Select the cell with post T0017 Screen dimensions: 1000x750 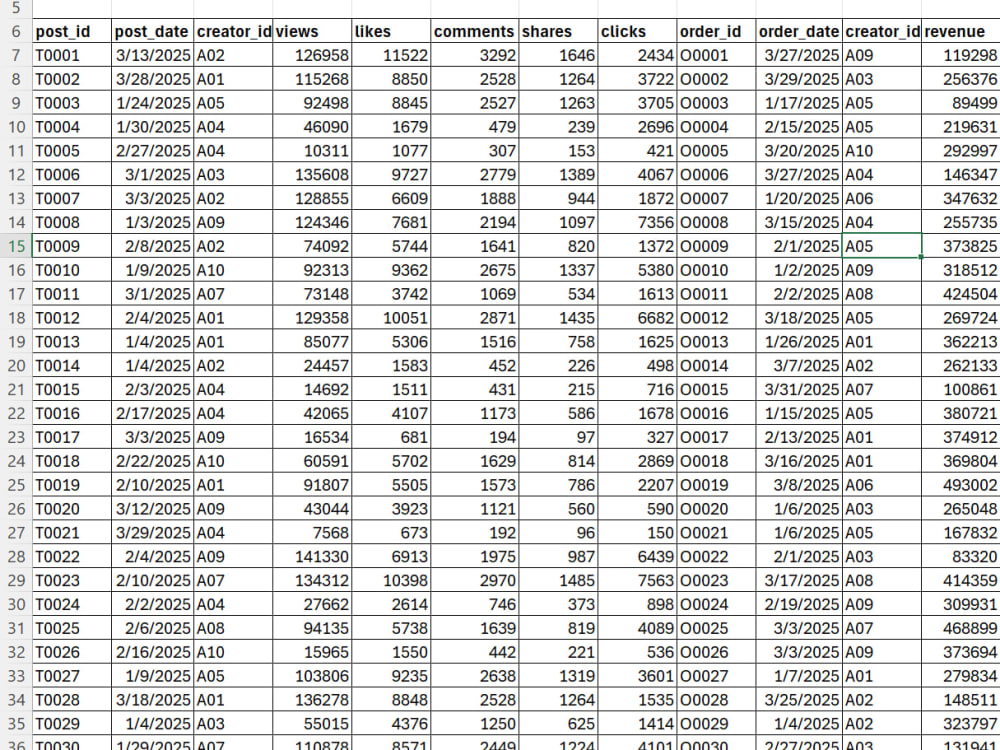pos(71,438)
